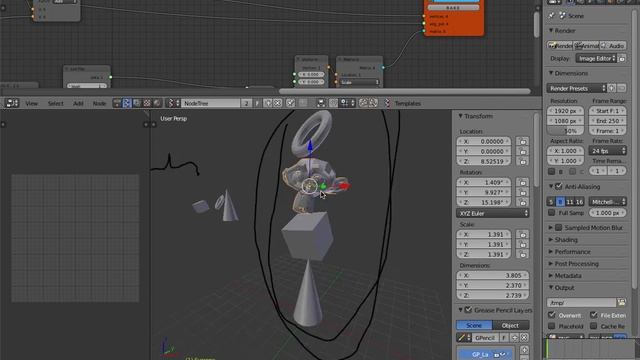
Task: Click the Scene icon in properties breadcrumb
Action: click(562, 16)
